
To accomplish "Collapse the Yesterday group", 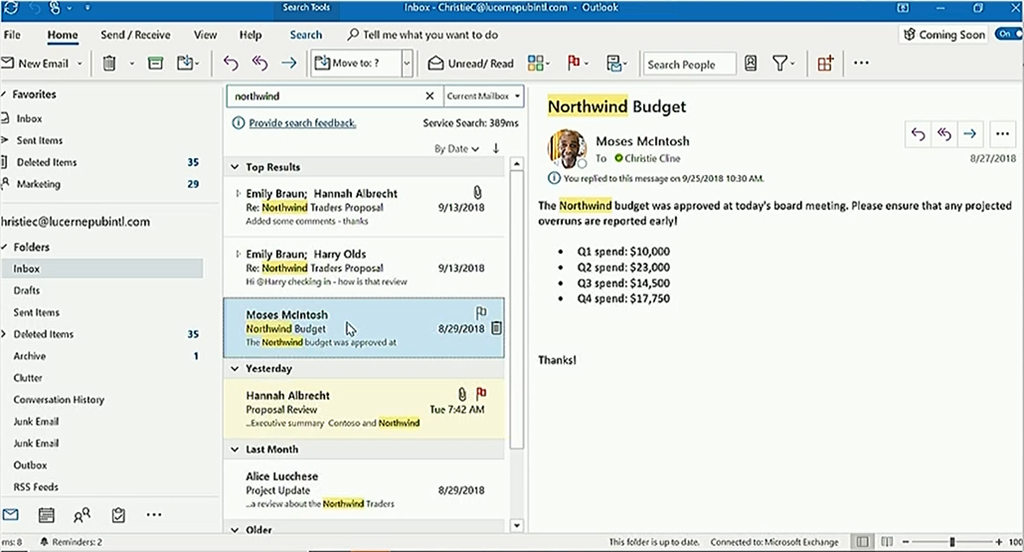I will coord(235,368).
